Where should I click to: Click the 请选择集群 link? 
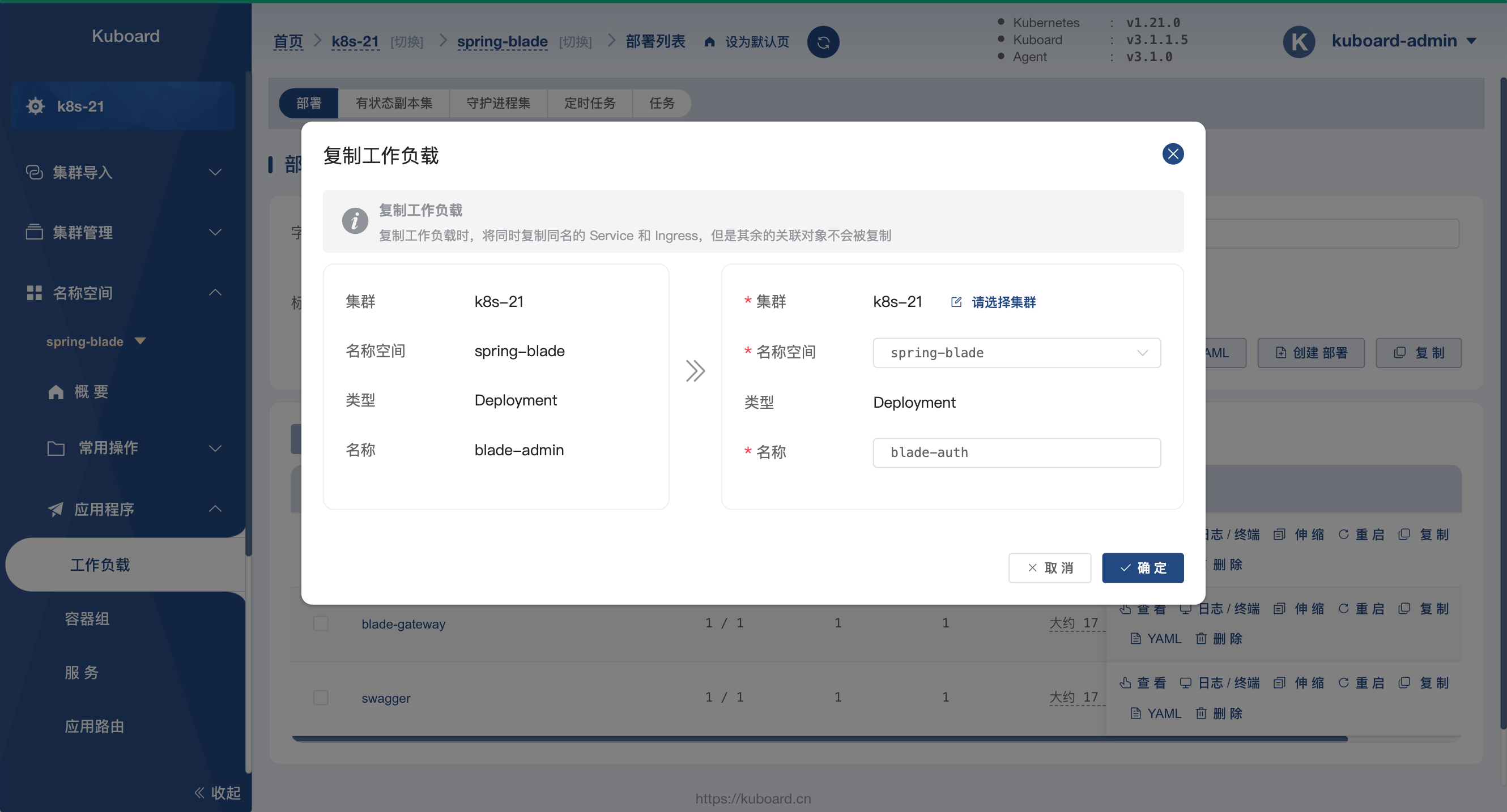tap(1003, 302)
